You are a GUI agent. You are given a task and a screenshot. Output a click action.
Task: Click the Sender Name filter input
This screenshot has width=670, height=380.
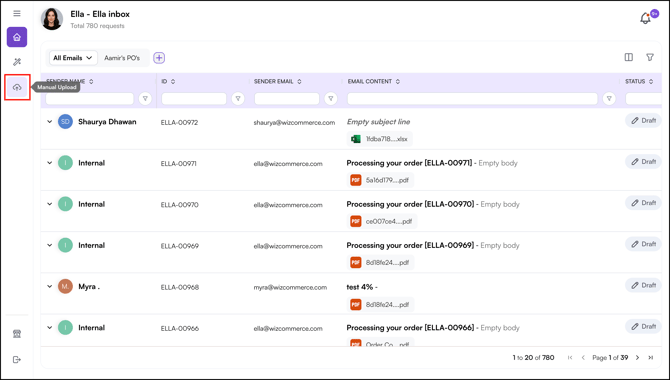[90, 99]
